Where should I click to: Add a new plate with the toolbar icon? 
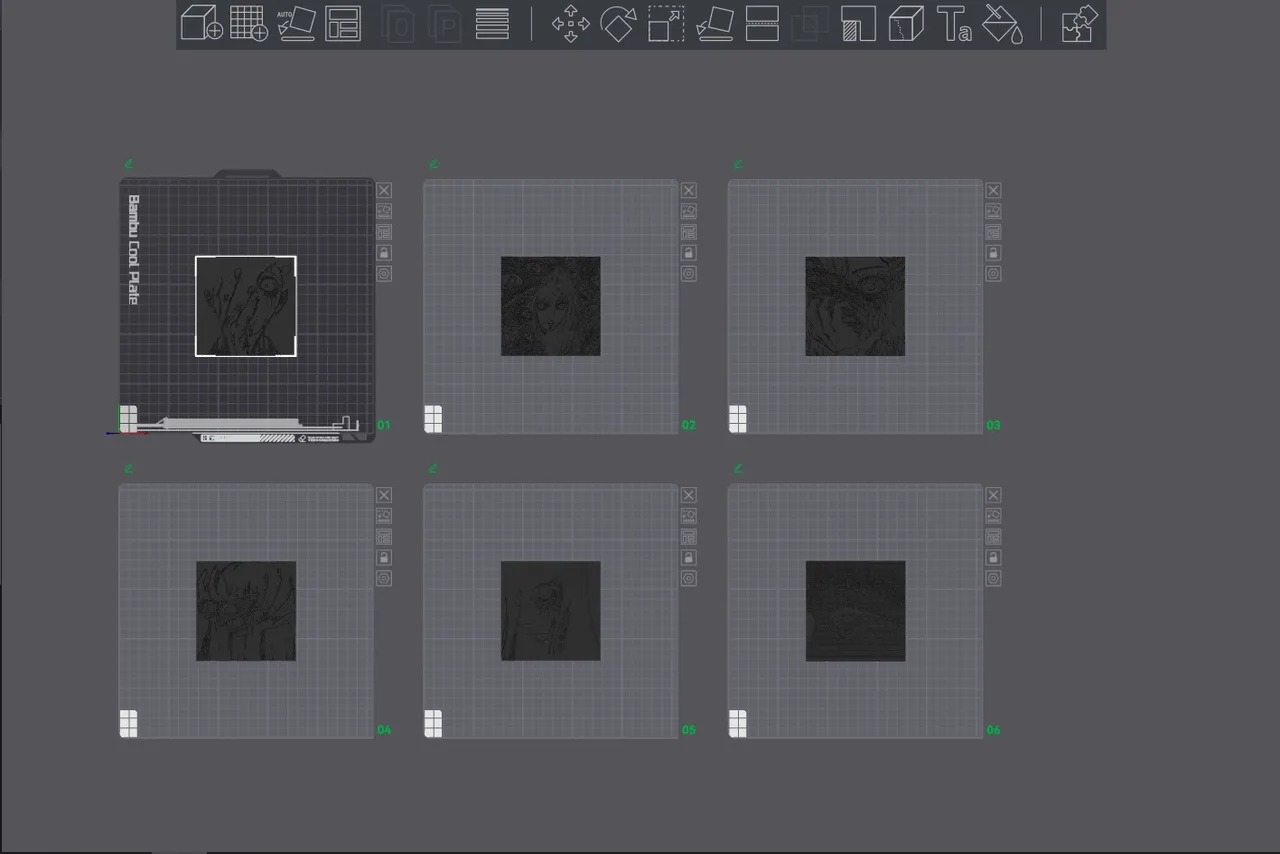coord(248,25)
